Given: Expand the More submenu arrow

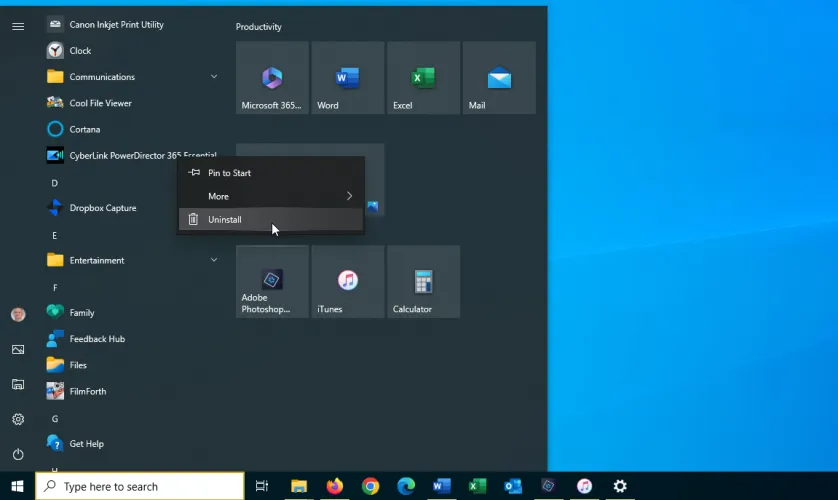Looking at the screenshot, I should pos(349,196).
